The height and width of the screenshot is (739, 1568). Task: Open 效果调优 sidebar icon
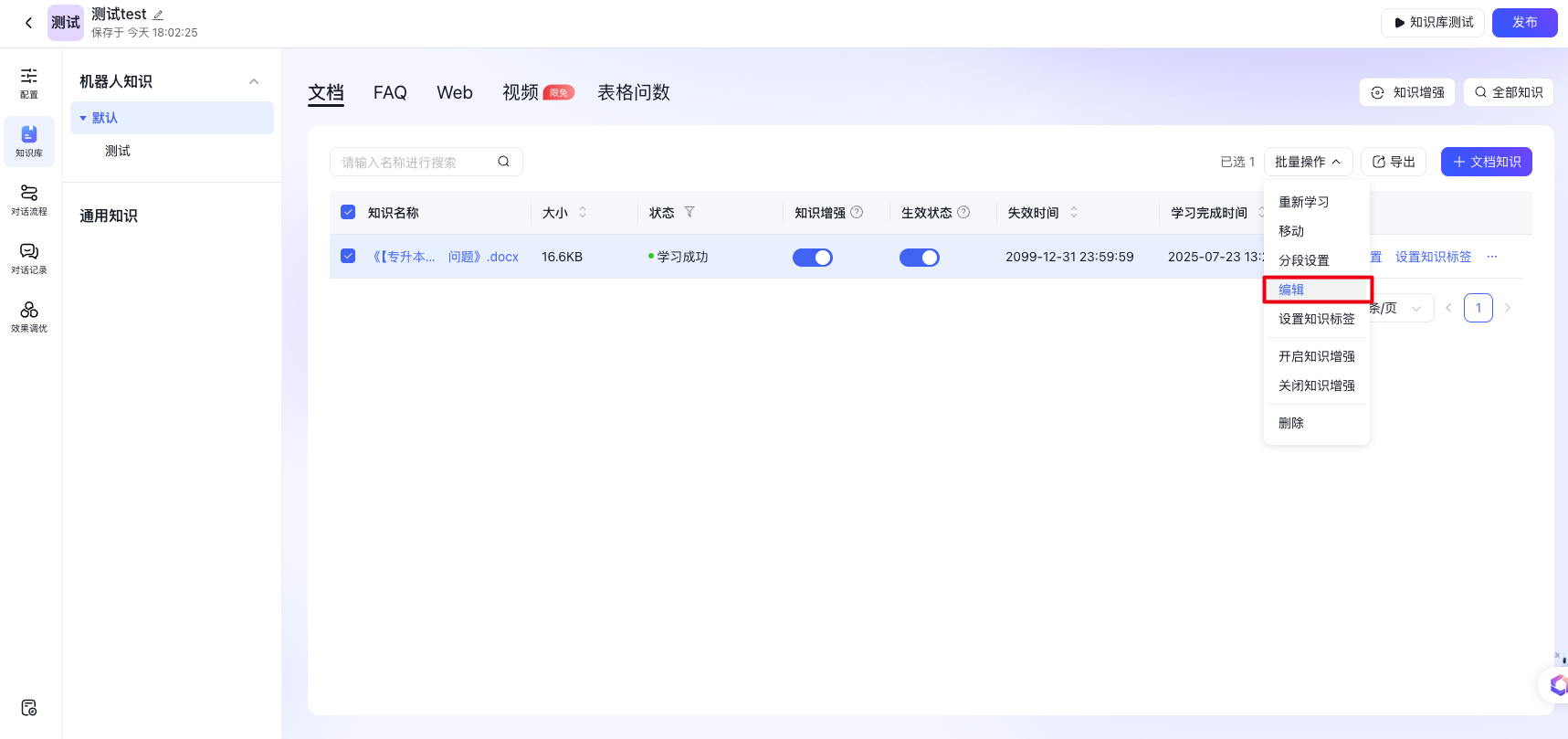coord(29,316)
